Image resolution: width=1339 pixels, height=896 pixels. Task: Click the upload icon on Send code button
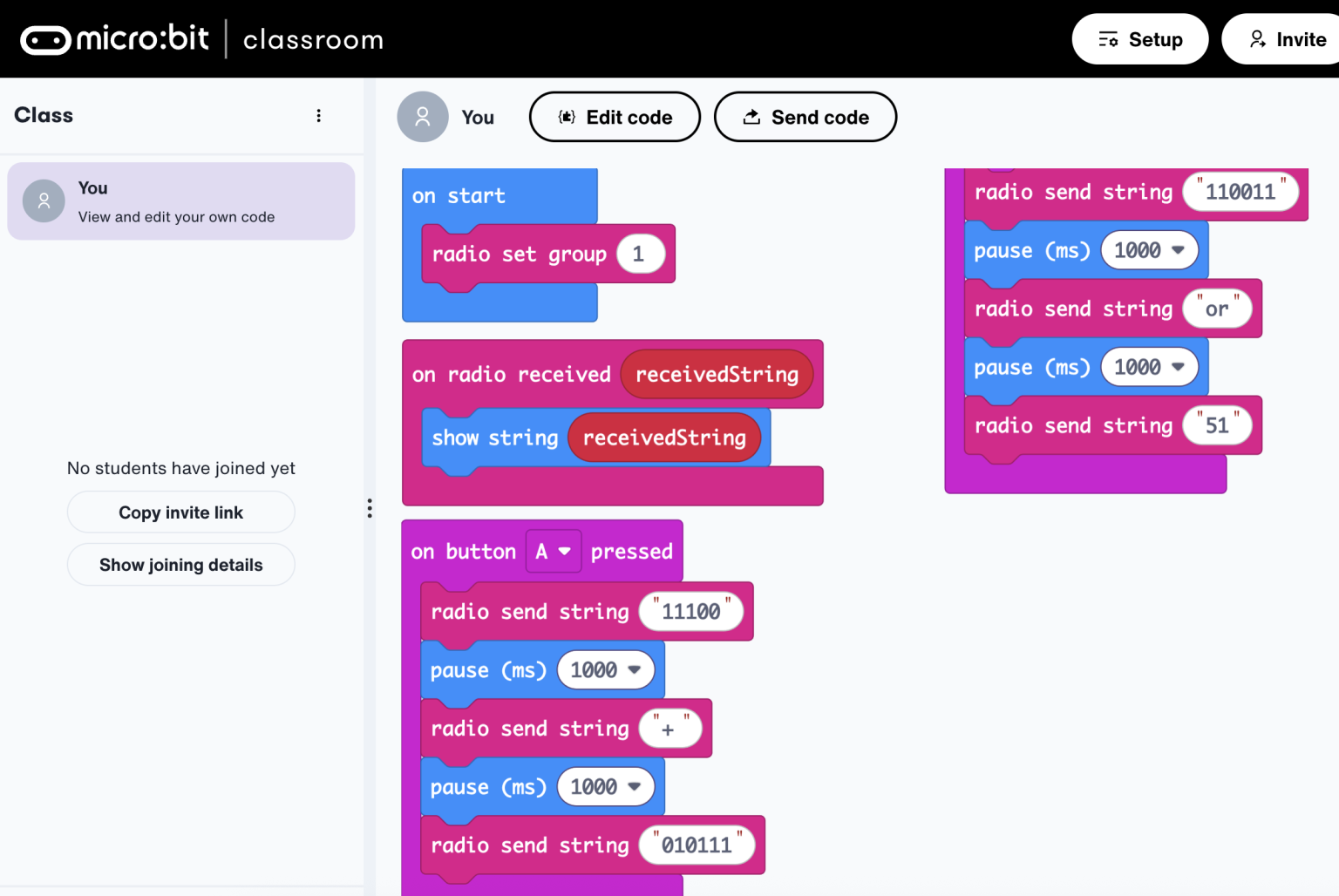point(751,116)
